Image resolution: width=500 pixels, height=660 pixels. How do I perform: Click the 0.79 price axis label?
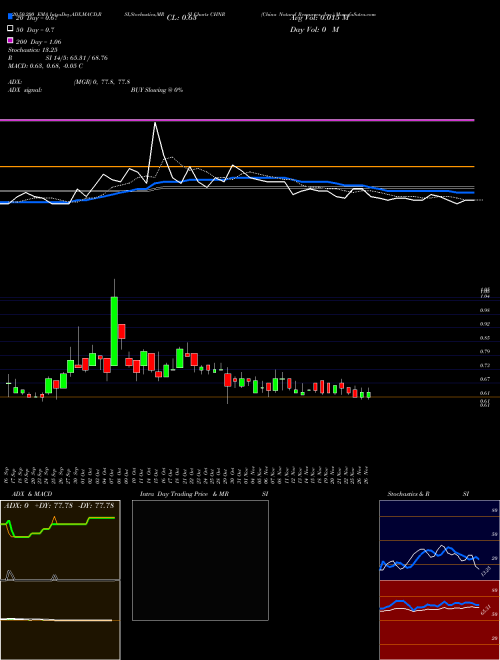click(x=484, y=351)
